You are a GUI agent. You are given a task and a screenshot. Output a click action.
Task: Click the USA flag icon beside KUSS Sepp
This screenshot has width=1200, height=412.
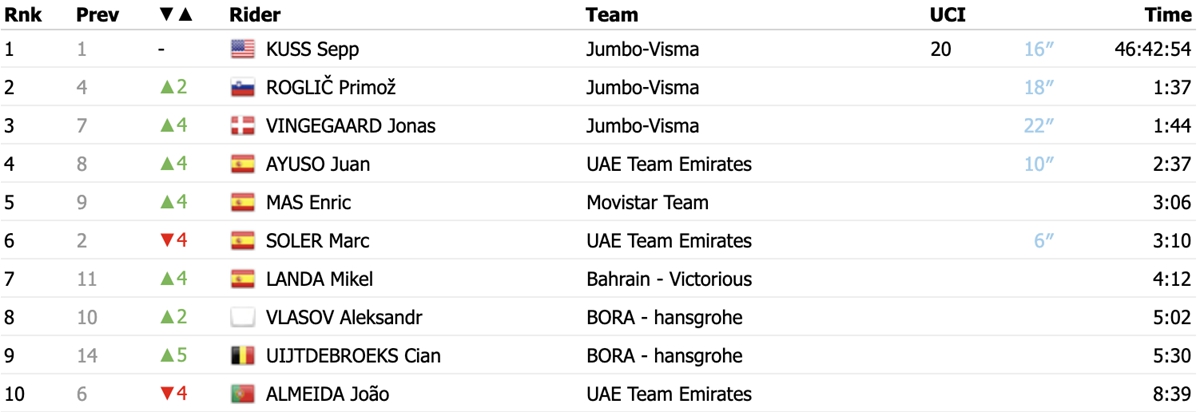242,49
